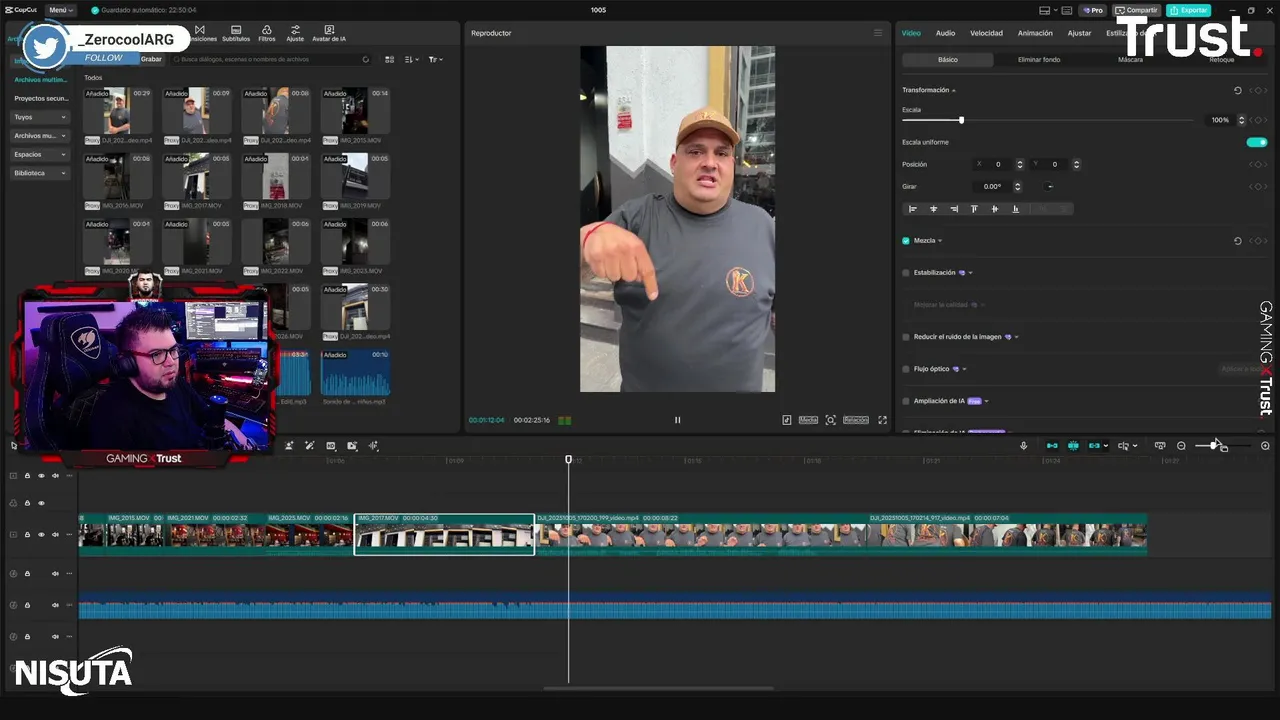
Task: Open the media sort order dropdown
Action: 412,60
